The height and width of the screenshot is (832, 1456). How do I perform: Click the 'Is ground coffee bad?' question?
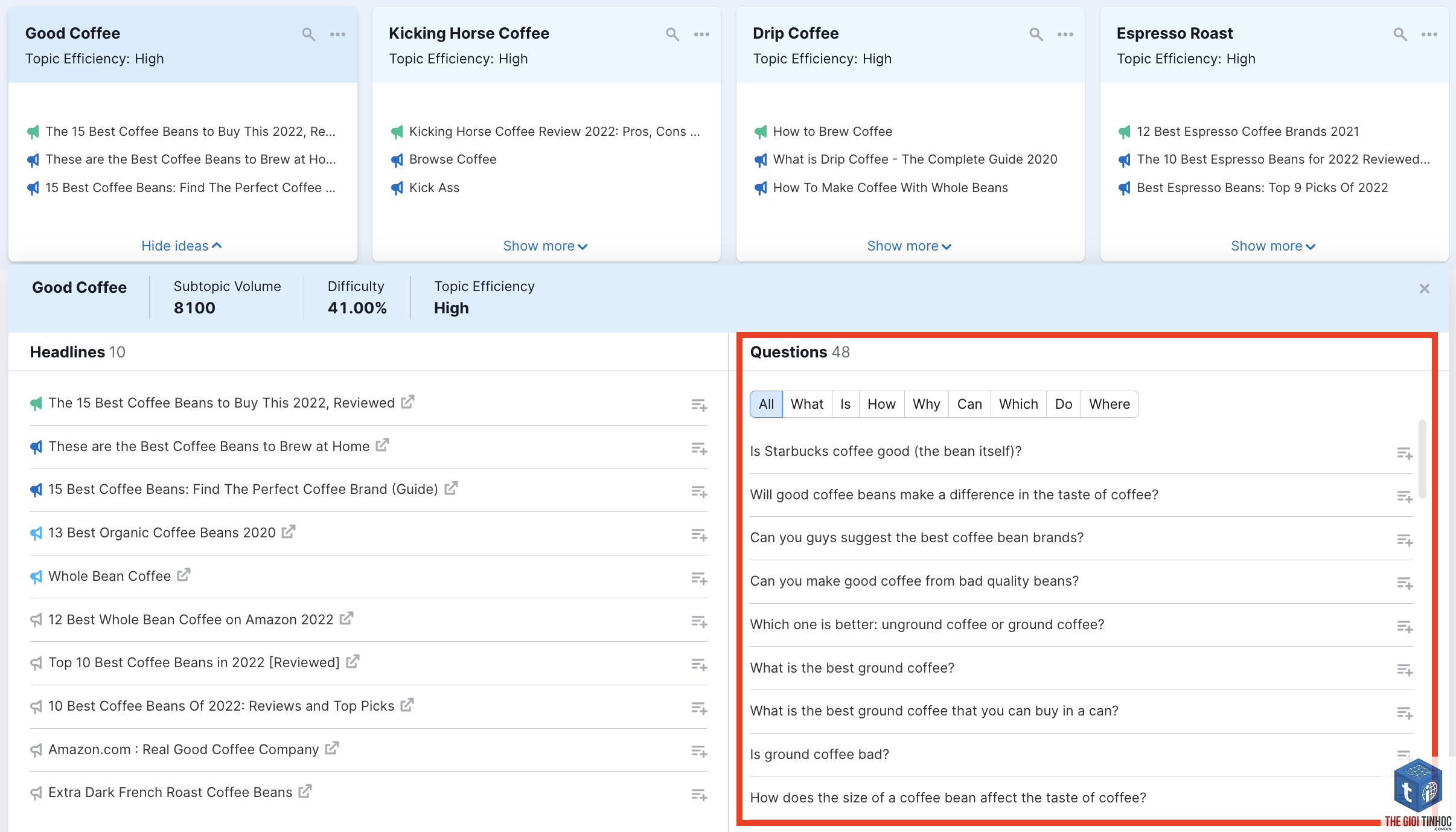tap(819, 754)
